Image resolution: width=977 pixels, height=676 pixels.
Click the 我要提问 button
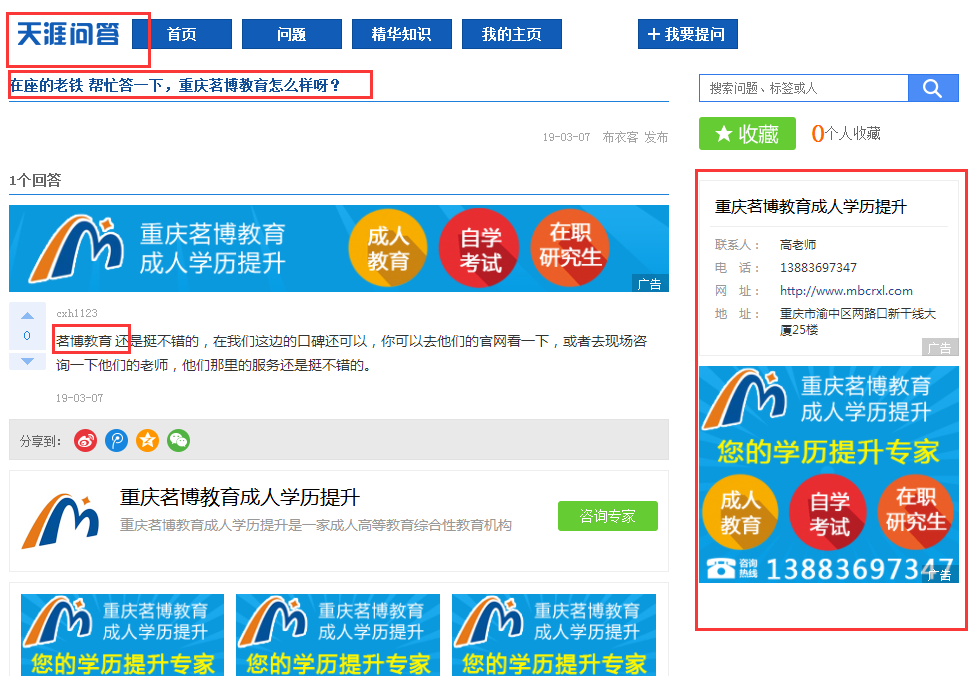687,34
